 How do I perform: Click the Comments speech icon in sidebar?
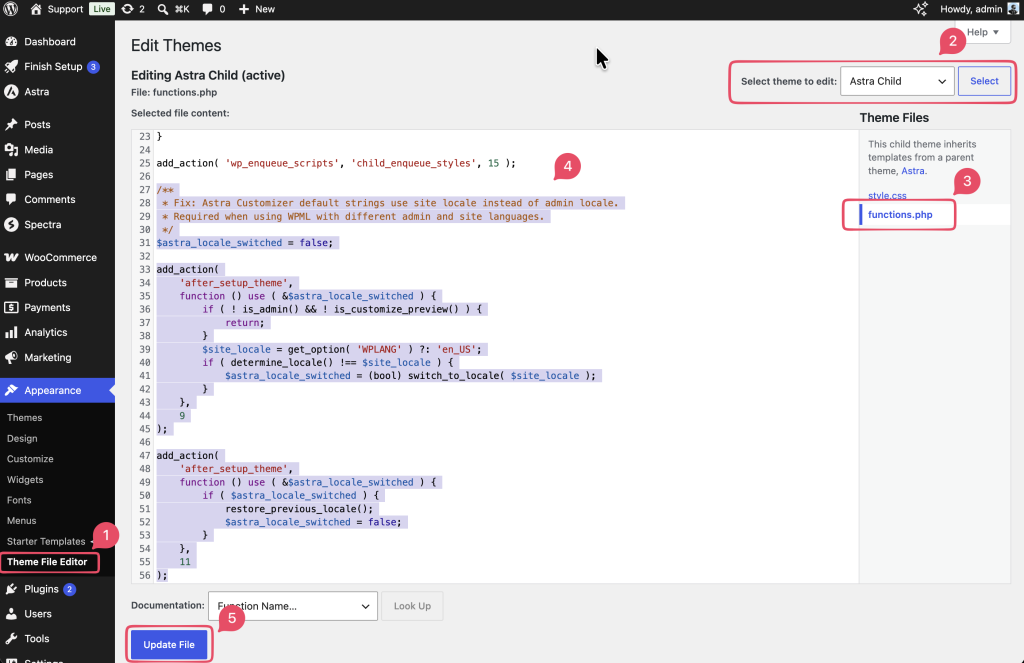pos(11,199)
